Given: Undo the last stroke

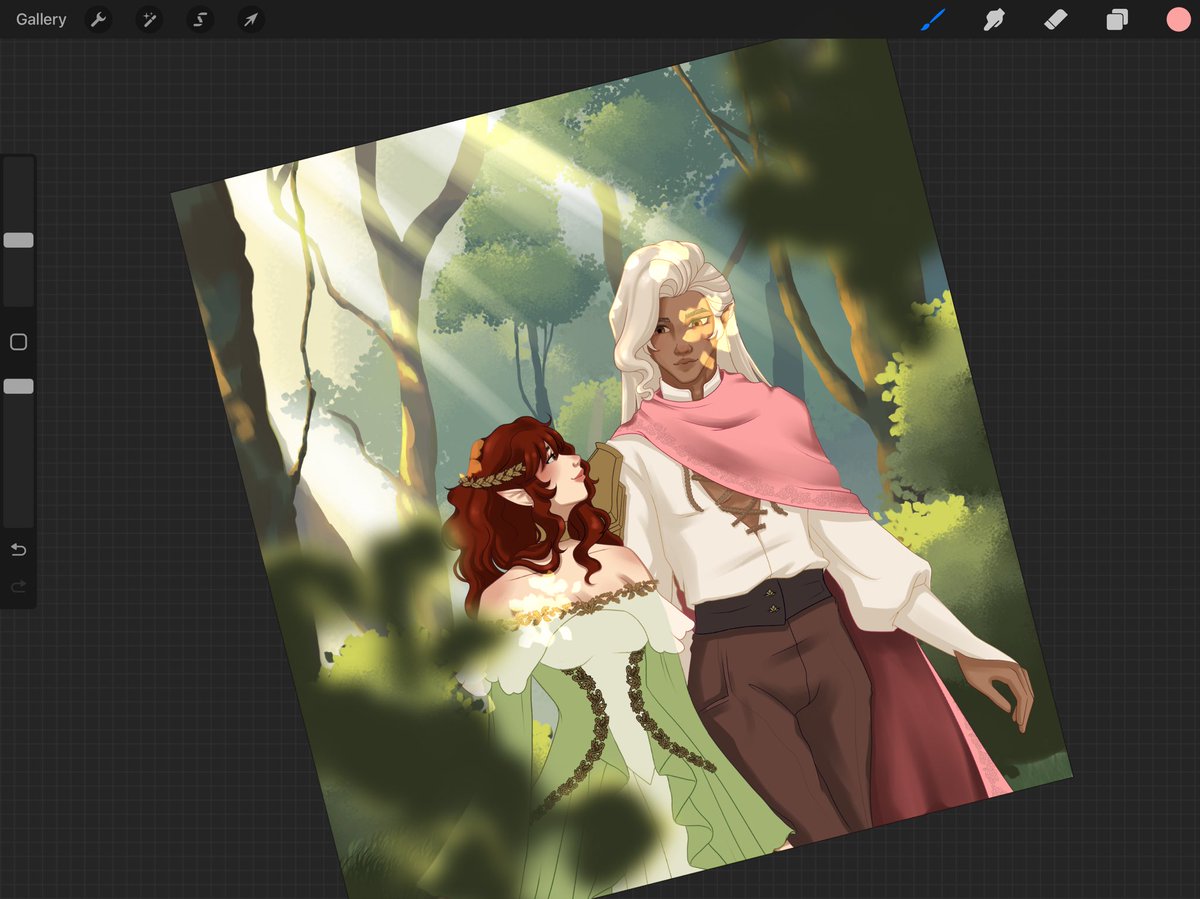Looking at the screenshot, I should (18, 548).
